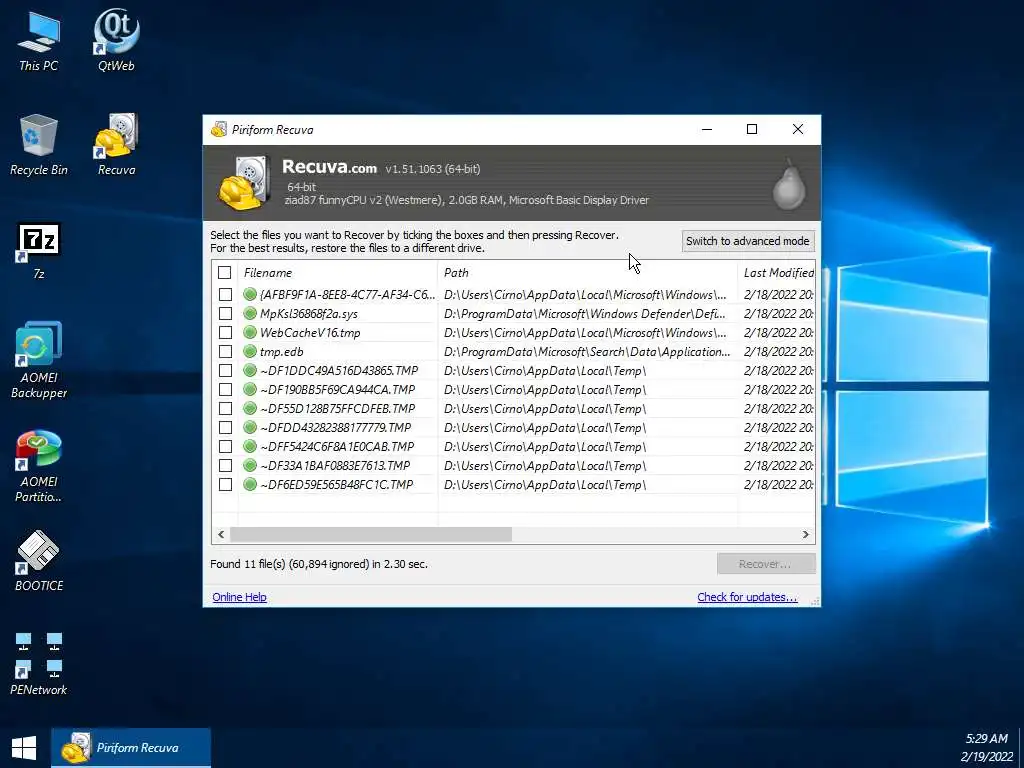Click green status icon for MpKsl36868f2a.sys
Image resolution: width=1024 pixels, height=768 pixels.
pyautogui.click(x=249, y=313)
